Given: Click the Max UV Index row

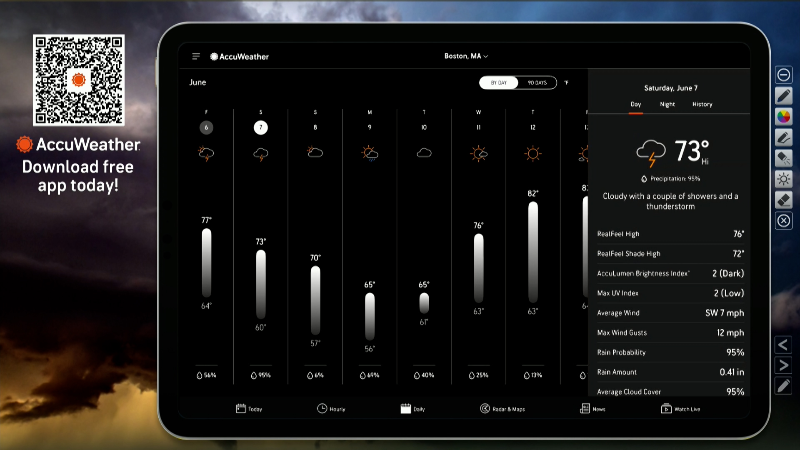Looking at the screenshot, I should [x=670, y=293].
